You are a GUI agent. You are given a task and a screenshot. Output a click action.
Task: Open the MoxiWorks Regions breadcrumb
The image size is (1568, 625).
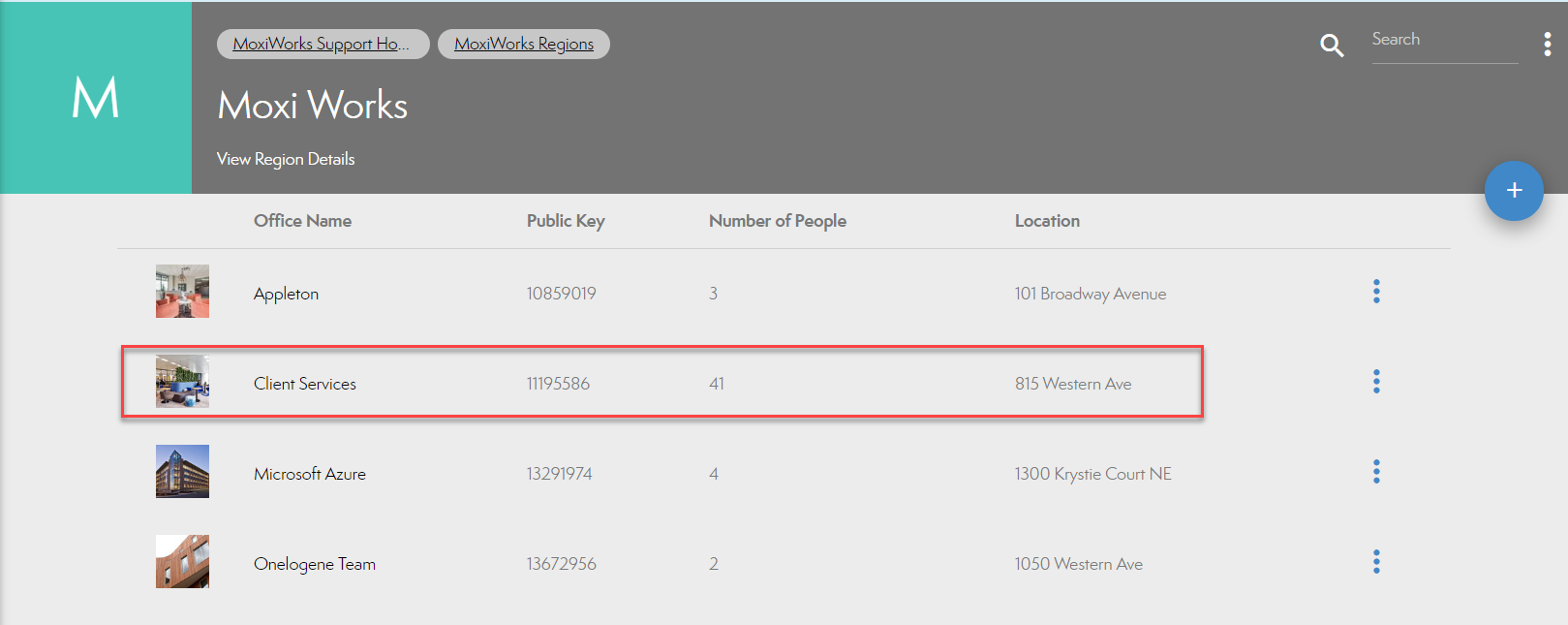coord(524,44)
